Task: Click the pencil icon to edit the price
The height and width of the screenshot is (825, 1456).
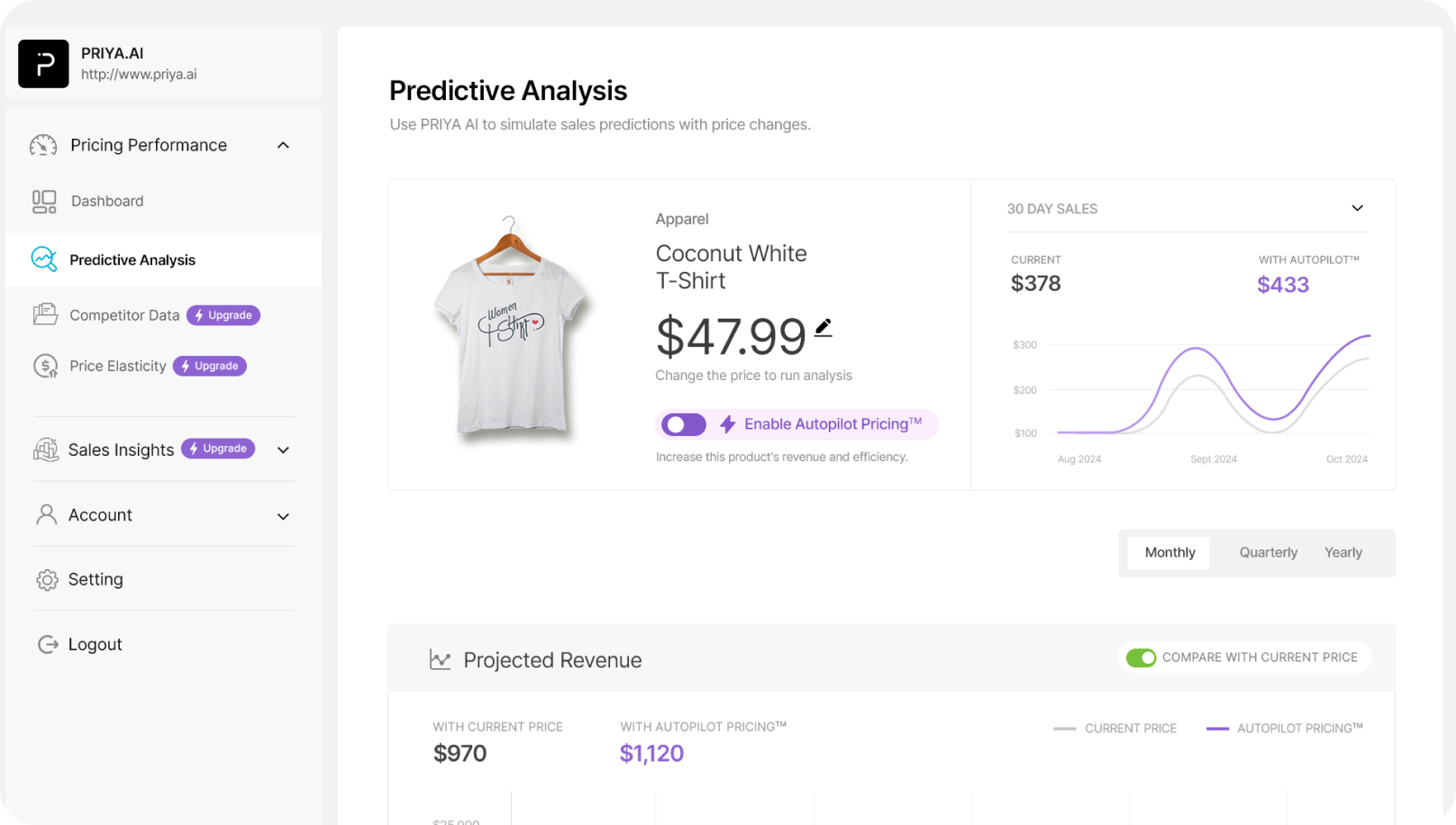Action: click(x=823, y=327)
